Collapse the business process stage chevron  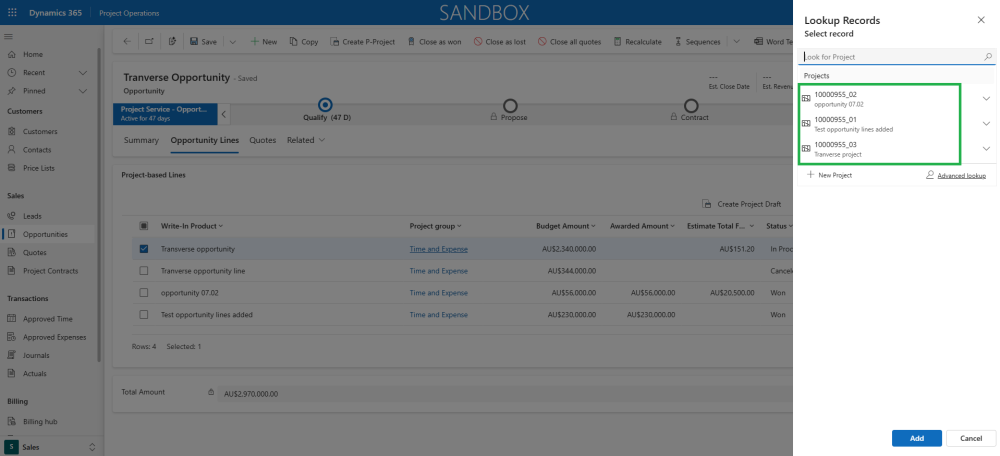coord(224,114)
